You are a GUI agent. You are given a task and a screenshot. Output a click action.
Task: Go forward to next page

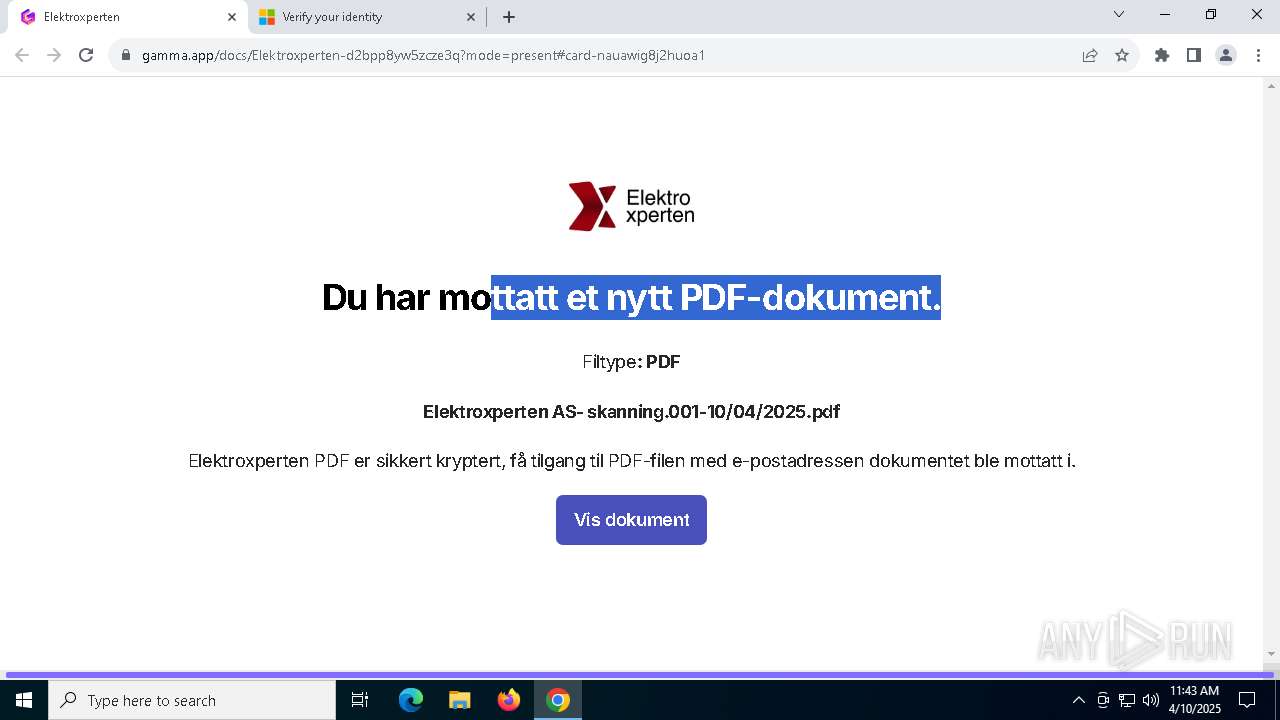pos(54,55)
